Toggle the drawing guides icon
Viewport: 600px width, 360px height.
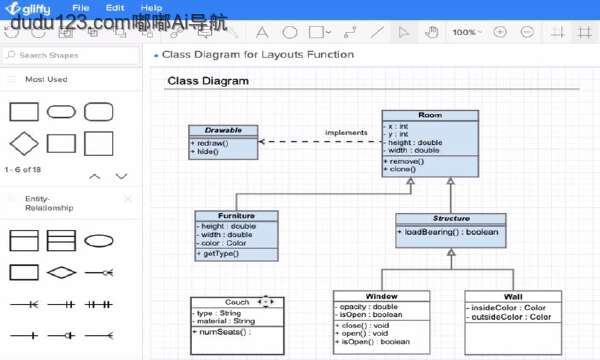point(558,33)
